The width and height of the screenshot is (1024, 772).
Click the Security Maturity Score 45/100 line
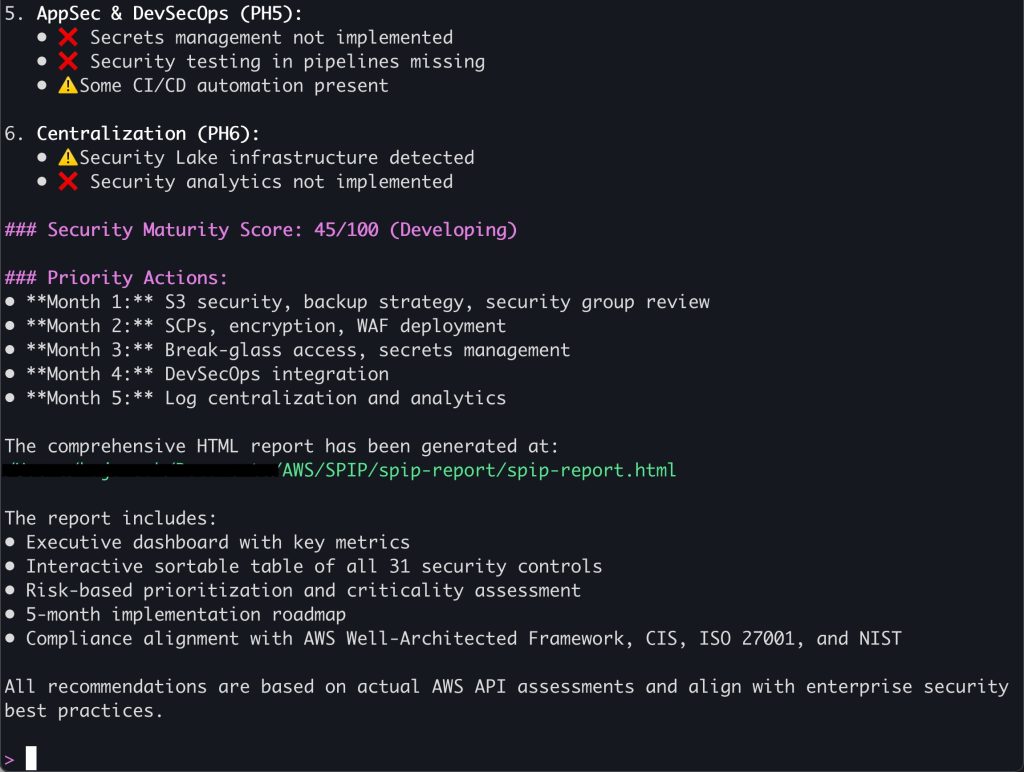pyautogui.click(x=261, y=230)
